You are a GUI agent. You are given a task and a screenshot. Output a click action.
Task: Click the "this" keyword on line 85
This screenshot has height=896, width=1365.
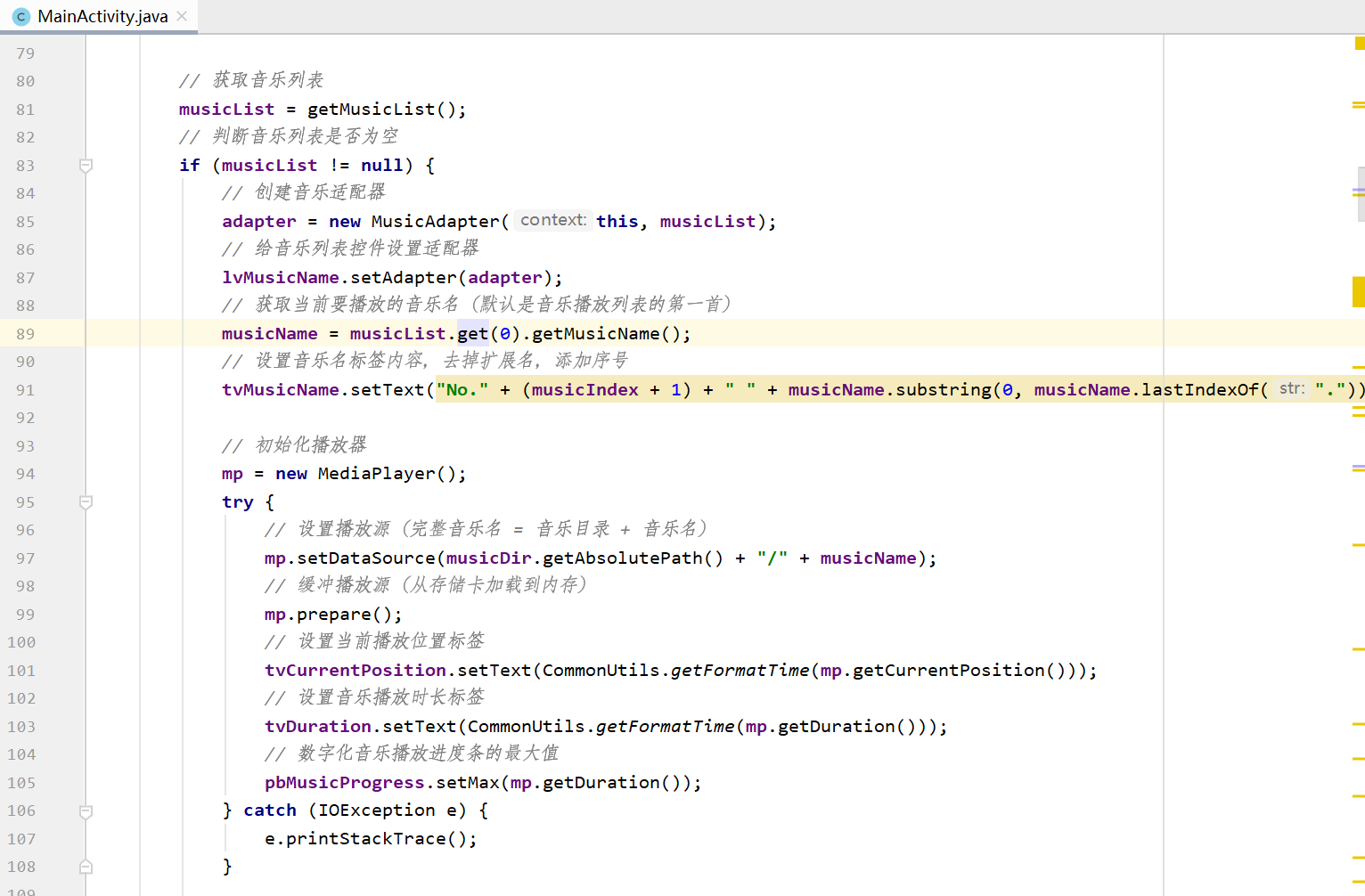click(x=617, y=222)
